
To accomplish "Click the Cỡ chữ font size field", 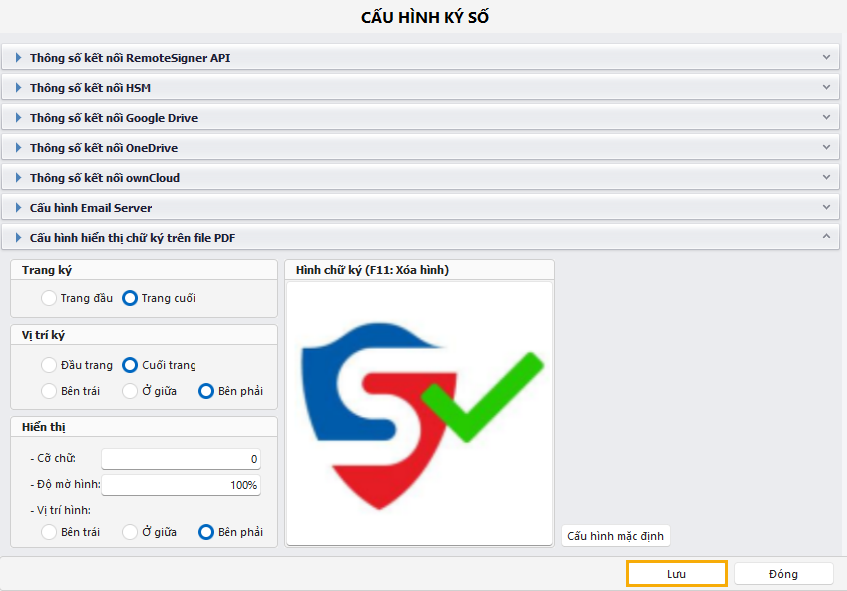I will click(181, 459).
